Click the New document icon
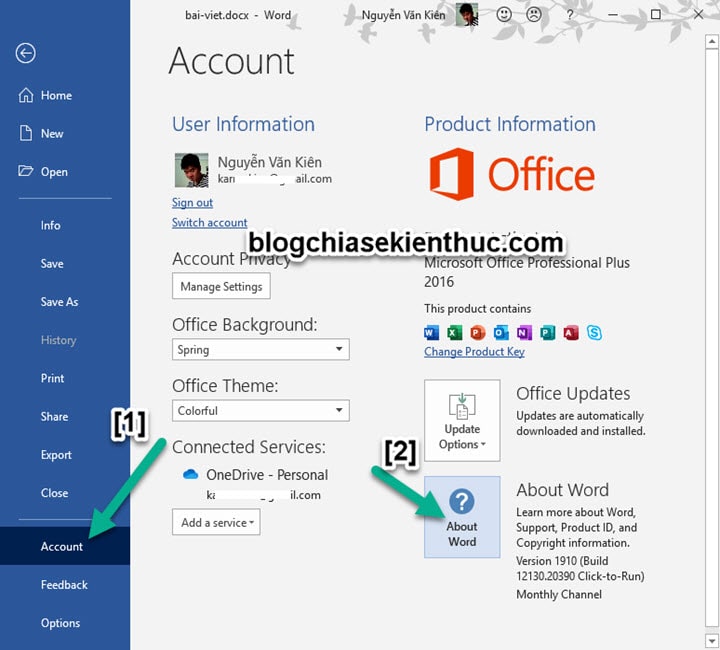The image size is (720, 650). 26,133
